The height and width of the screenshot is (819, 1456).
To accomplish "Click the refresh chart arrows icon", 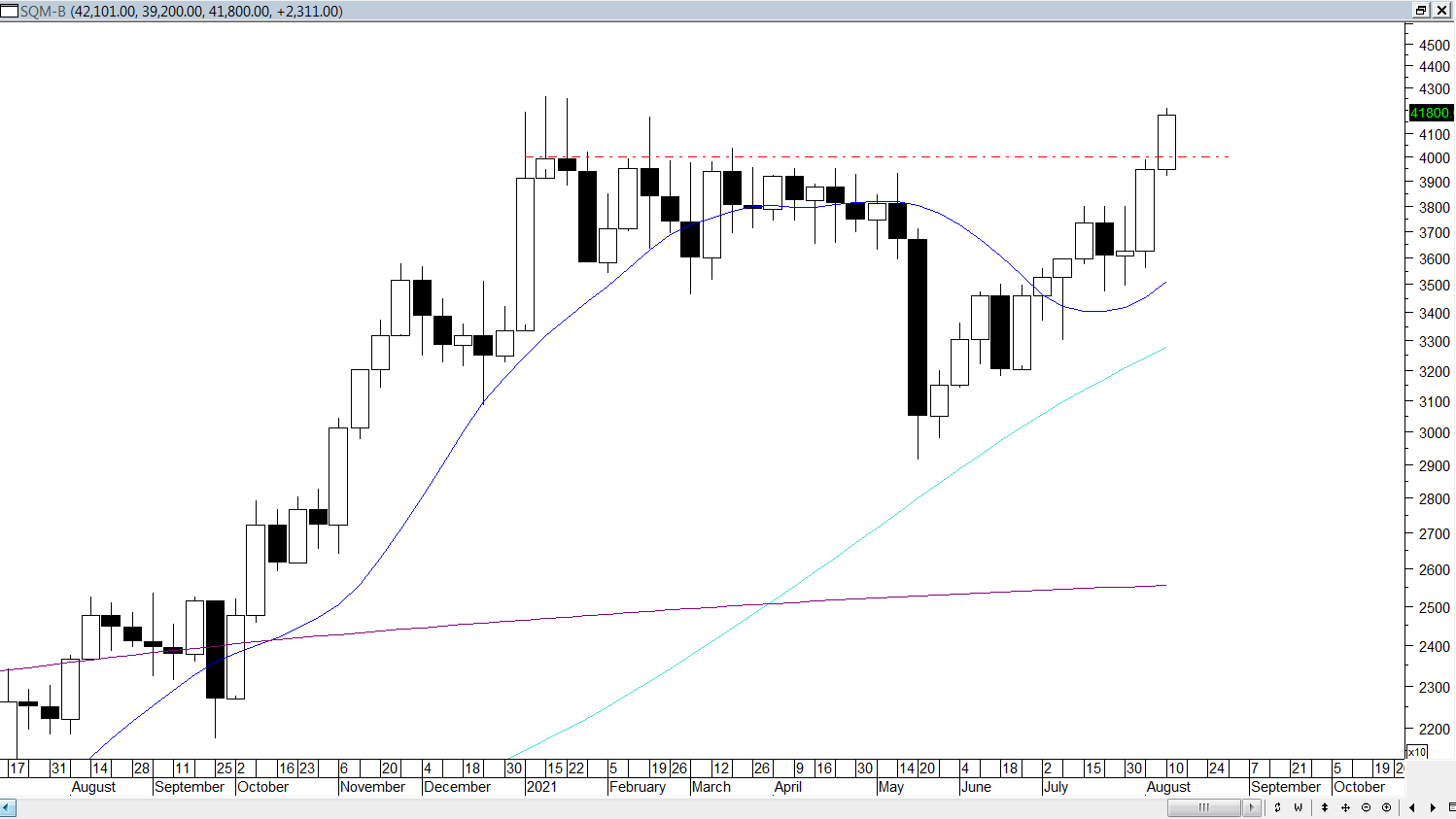I will pos(1277,807).
